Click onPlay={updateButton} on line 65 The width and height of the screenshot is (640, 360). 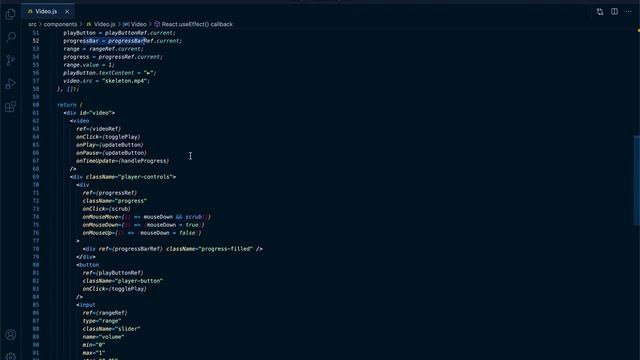pos(110,145)
